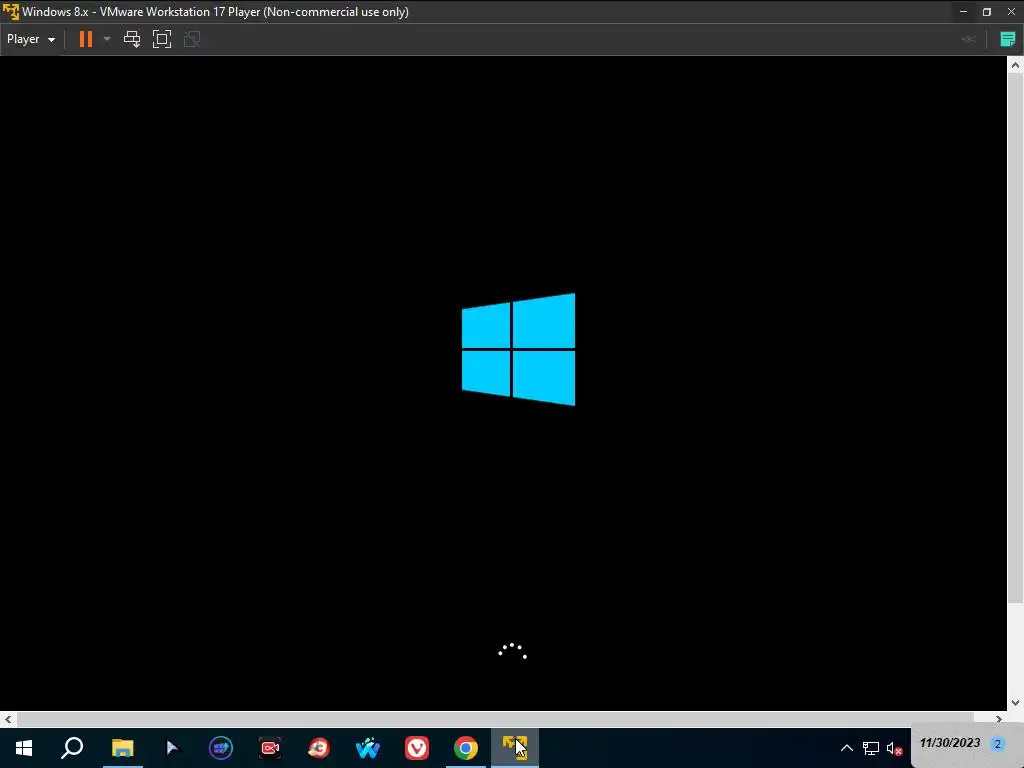Open the blue W app in taskbar

pos(368,748)
